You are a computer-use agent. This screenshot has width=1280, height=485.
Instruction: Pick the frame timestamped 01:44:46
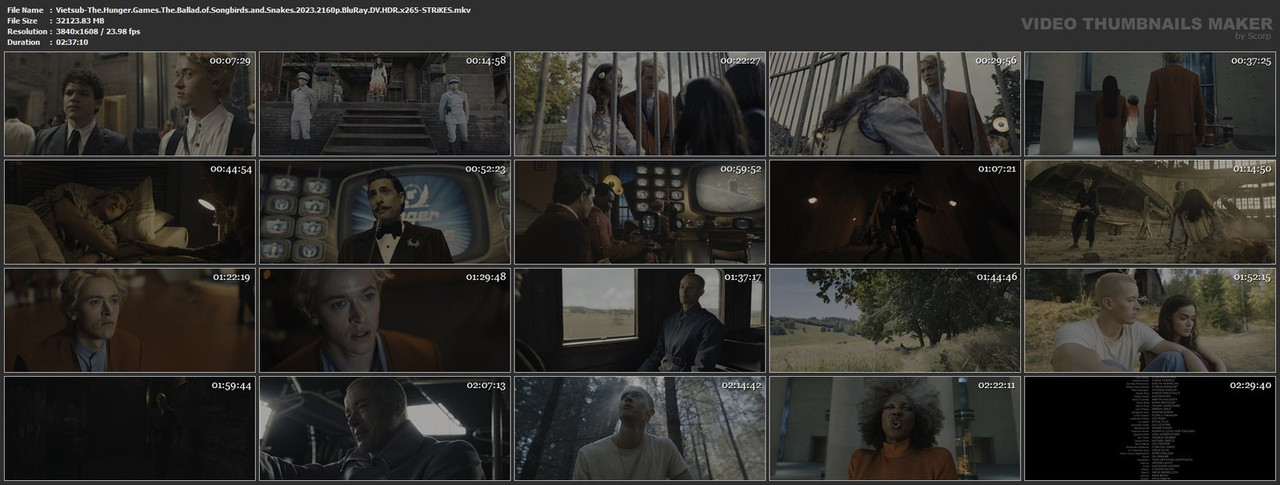coord(895,320)
